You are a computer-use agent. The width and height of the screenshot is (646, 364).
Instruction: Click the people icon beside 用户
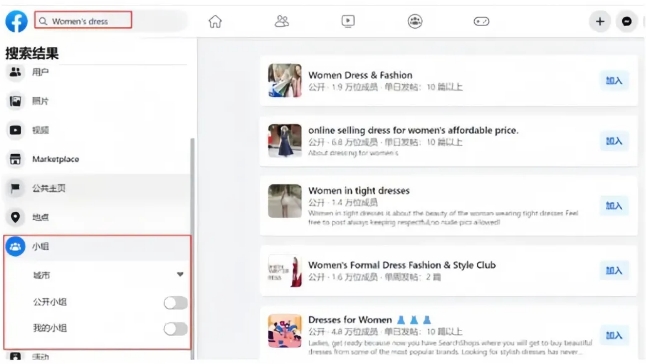(x=15, y=72)
